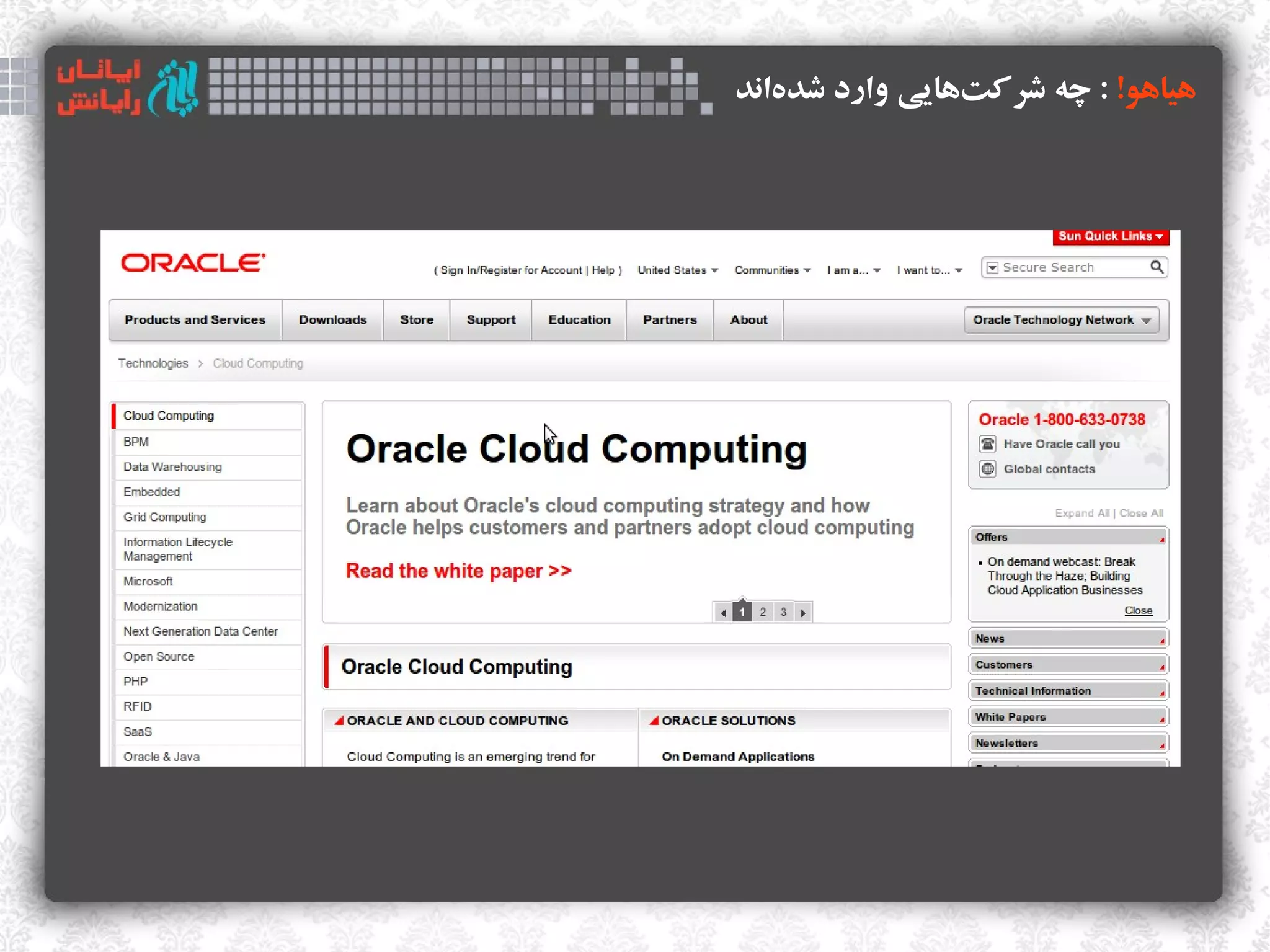Go to carousel slide 2

[763, 612]
